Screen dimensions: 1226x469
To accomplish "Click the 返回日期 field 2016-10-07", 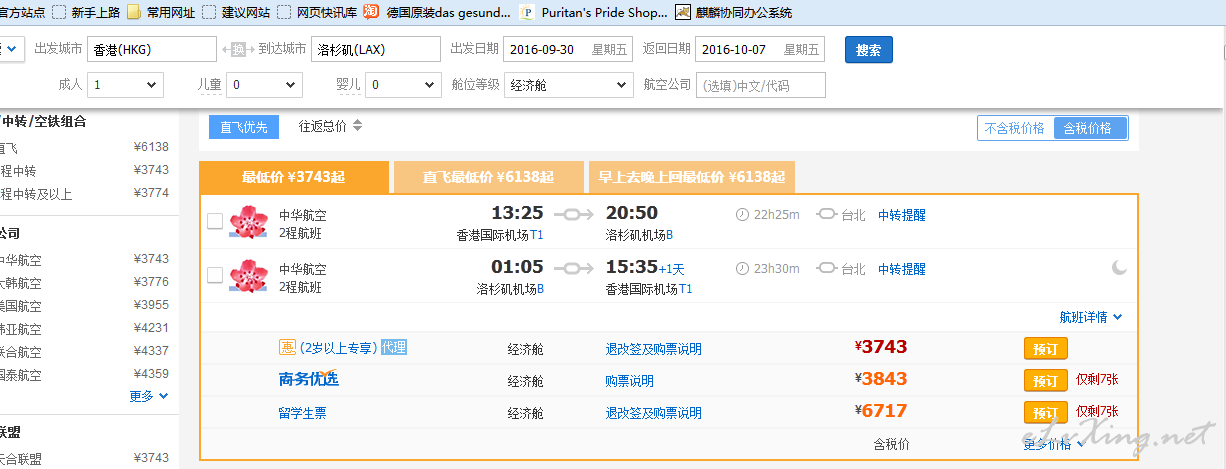I will pos(761,49).
